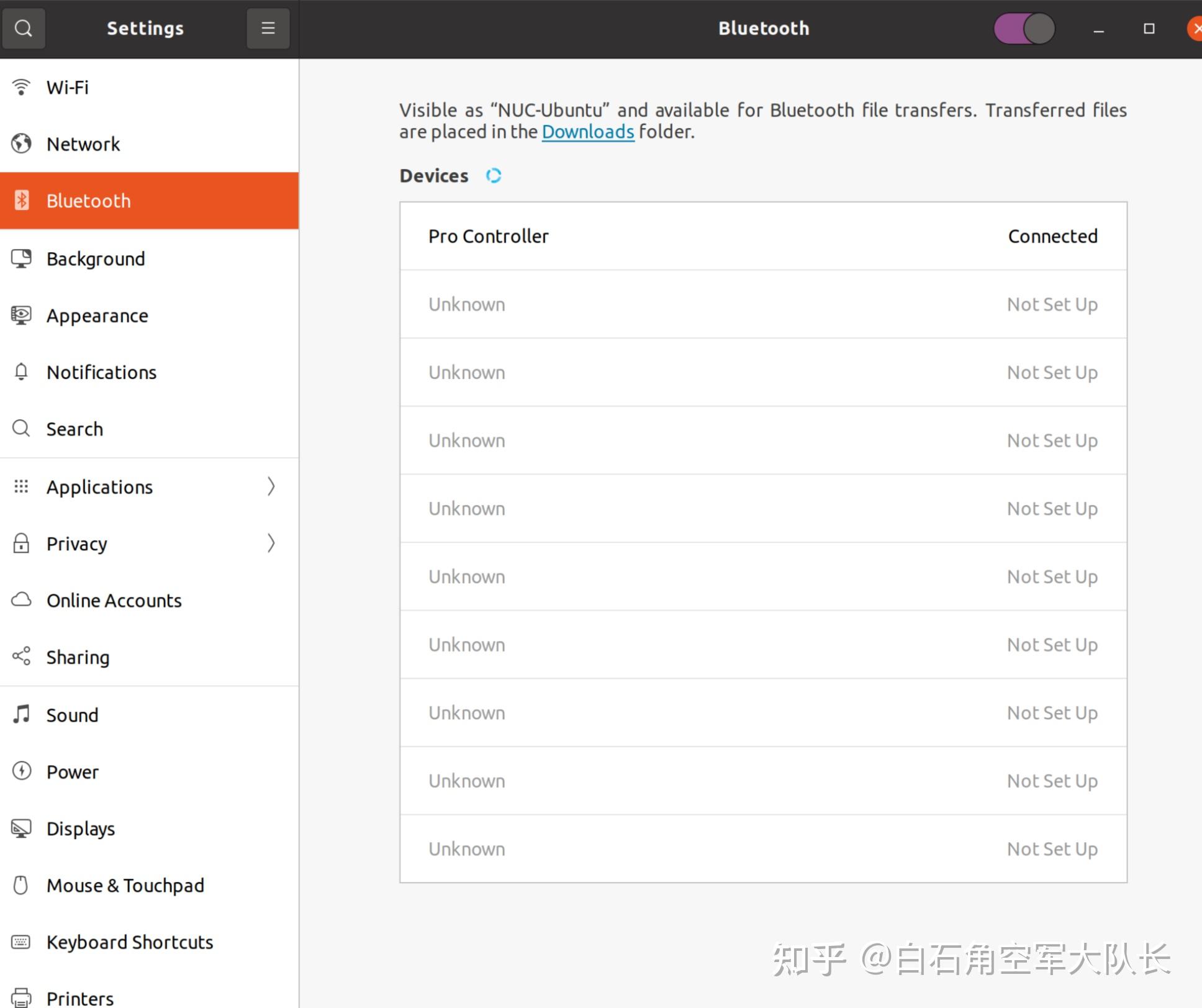1202x1008 pixels.
Task: Click the Sharing icon in sidebar
Action: (21, 656)
